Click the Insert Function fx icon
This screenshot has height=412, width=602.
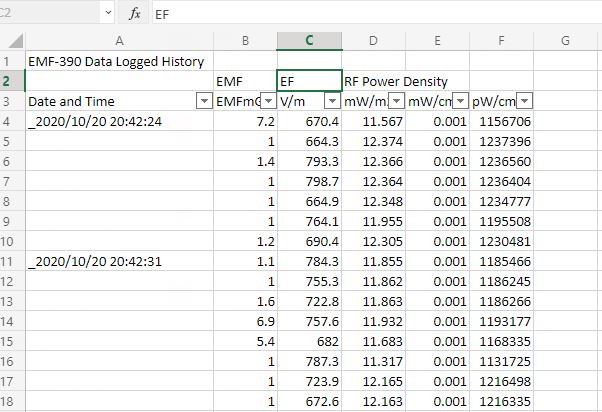pos(134,14)
